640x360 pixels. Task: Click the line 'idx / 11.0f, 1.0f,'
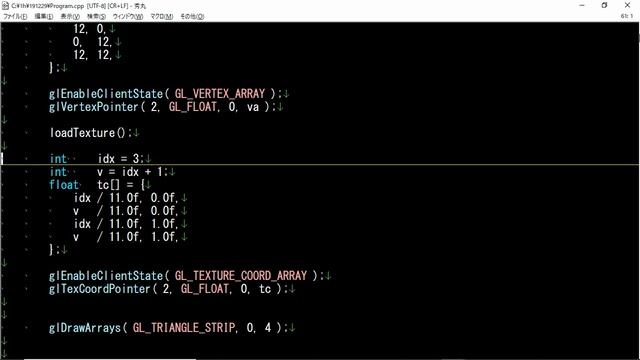click(x=126, y=224)
